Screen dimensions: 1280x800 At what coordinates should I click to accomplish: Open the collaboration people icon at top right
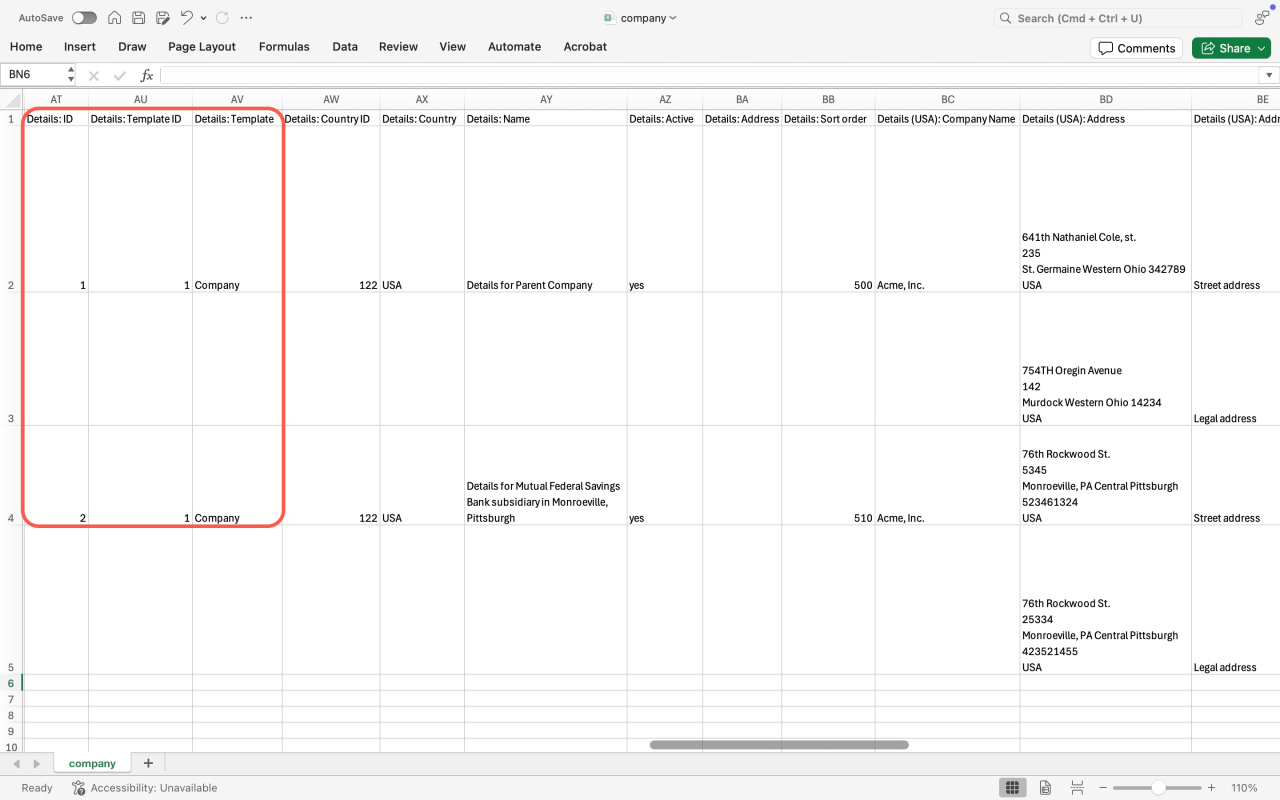[1262, 18]
